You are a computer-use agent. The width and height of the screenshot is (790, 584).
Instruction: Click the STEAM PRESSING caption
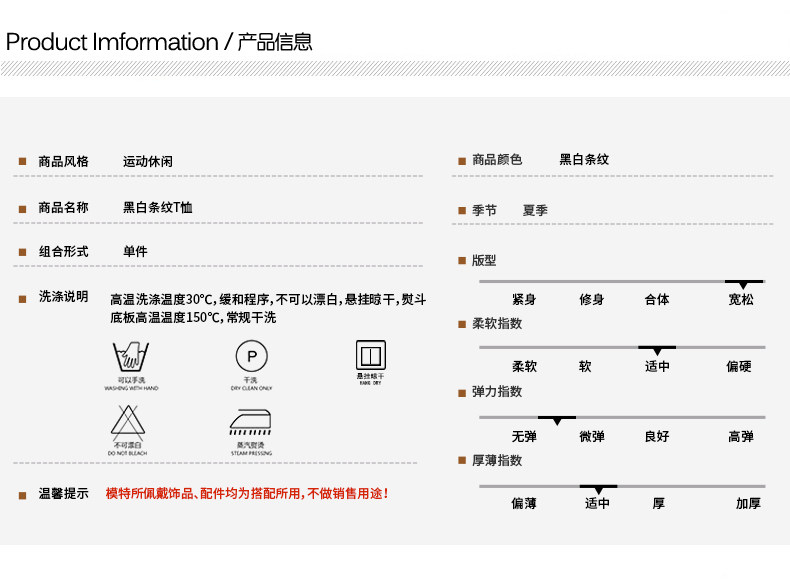[251, 453]
